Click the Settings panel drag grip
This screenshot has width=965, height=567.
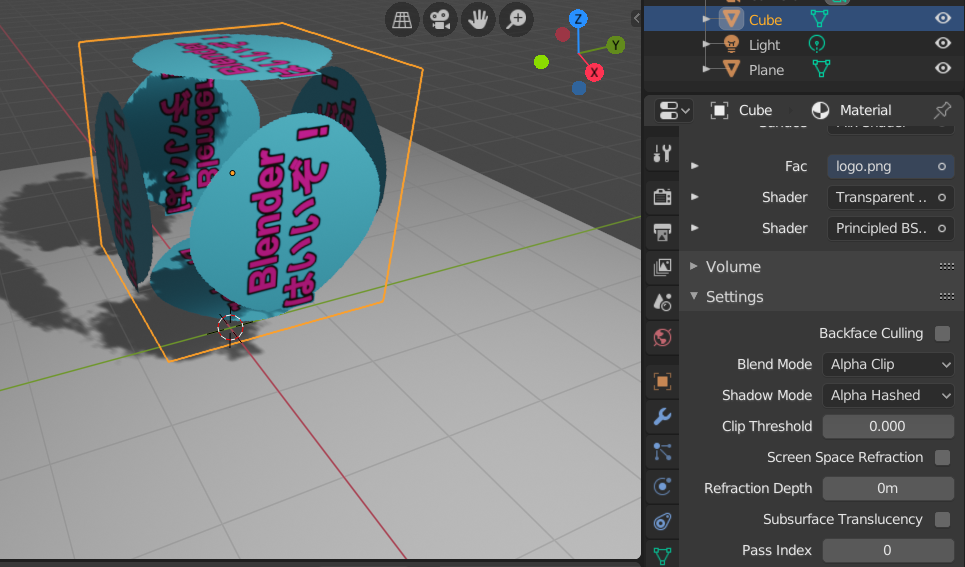pyautogui.click(x=947, y=297)
